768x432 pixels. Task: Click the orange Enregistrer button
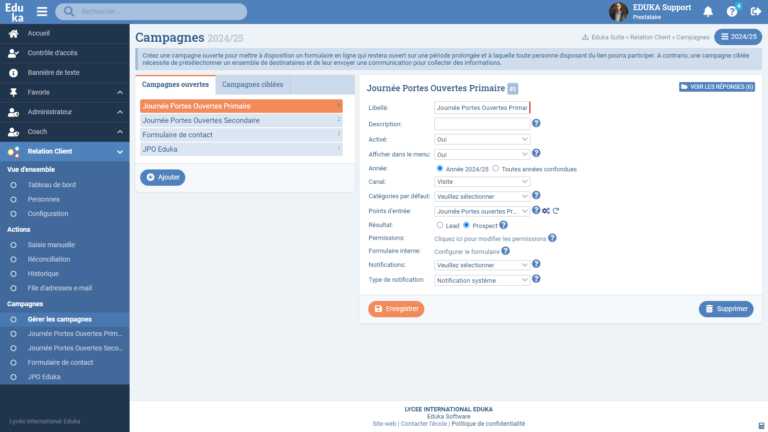(396, 309)
